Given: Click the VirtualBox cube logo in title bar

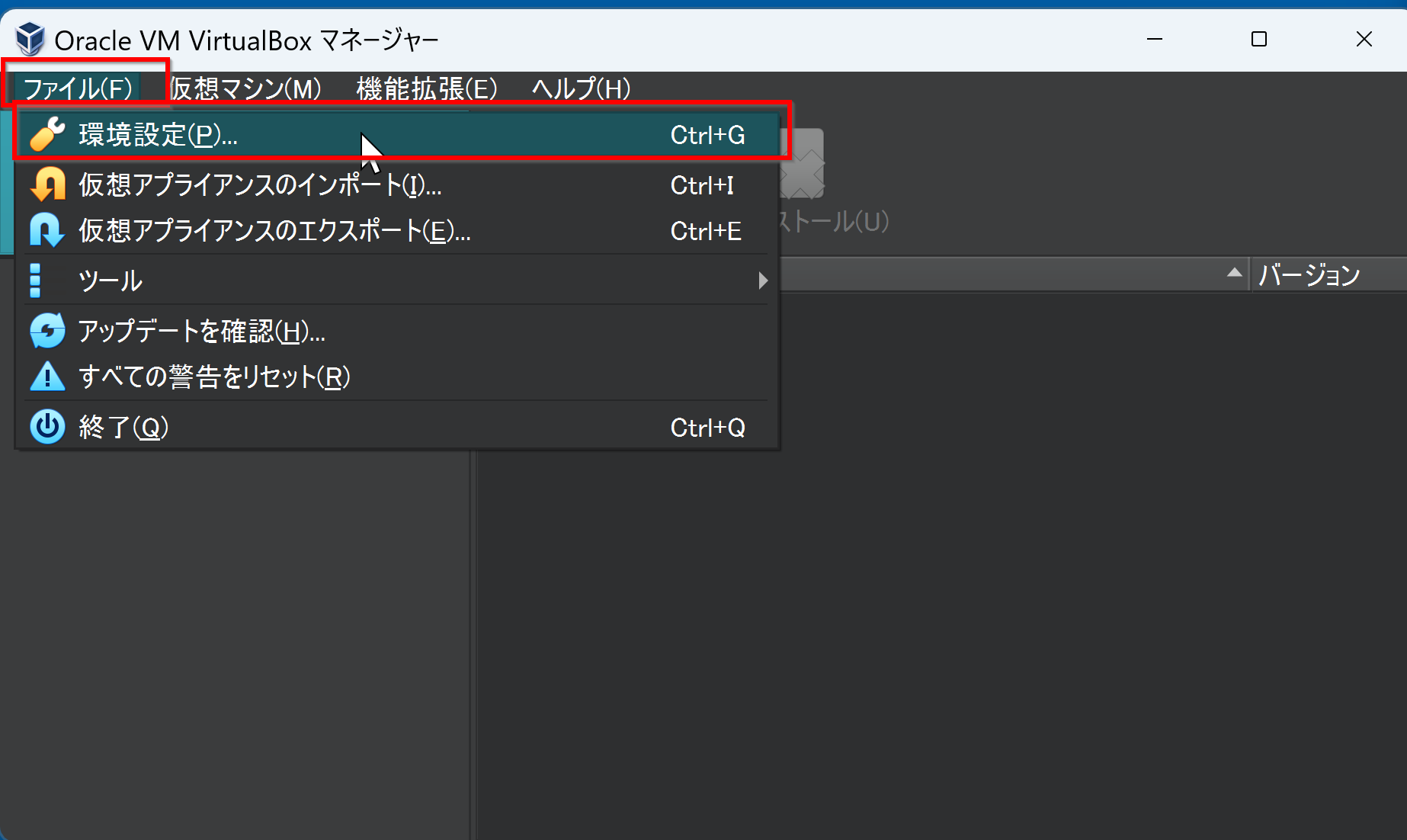Looking at the screenshot, I should click(30, 39).
